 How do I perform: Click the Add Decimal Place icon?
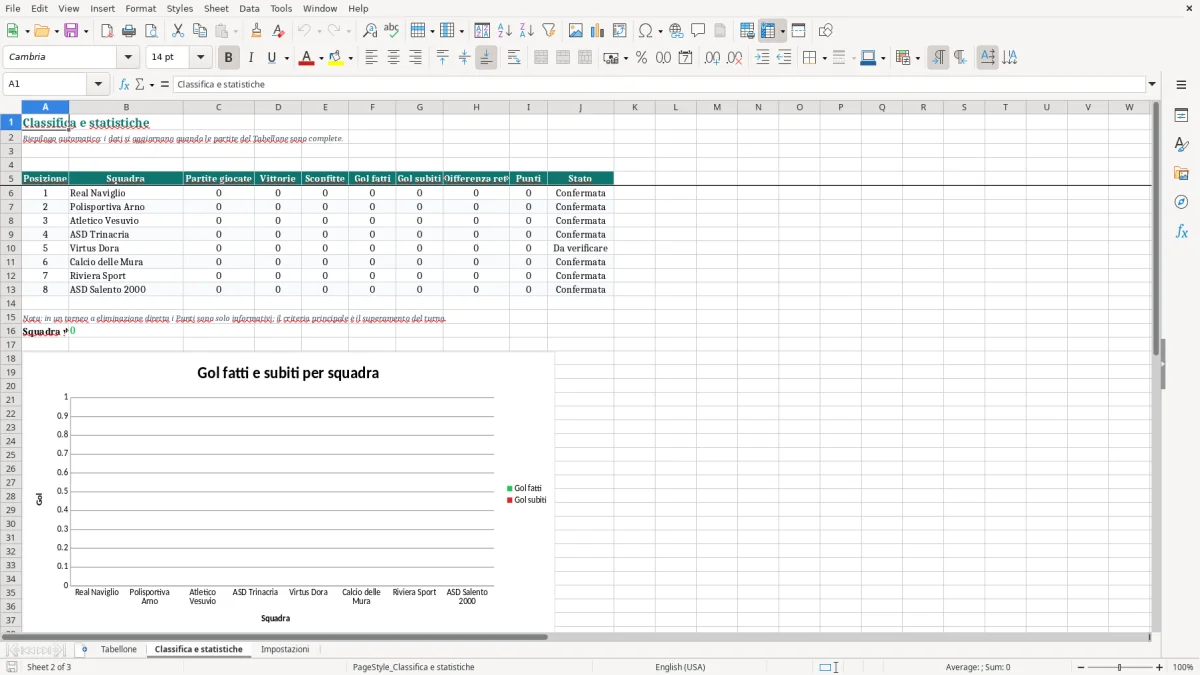click(712, 58)
